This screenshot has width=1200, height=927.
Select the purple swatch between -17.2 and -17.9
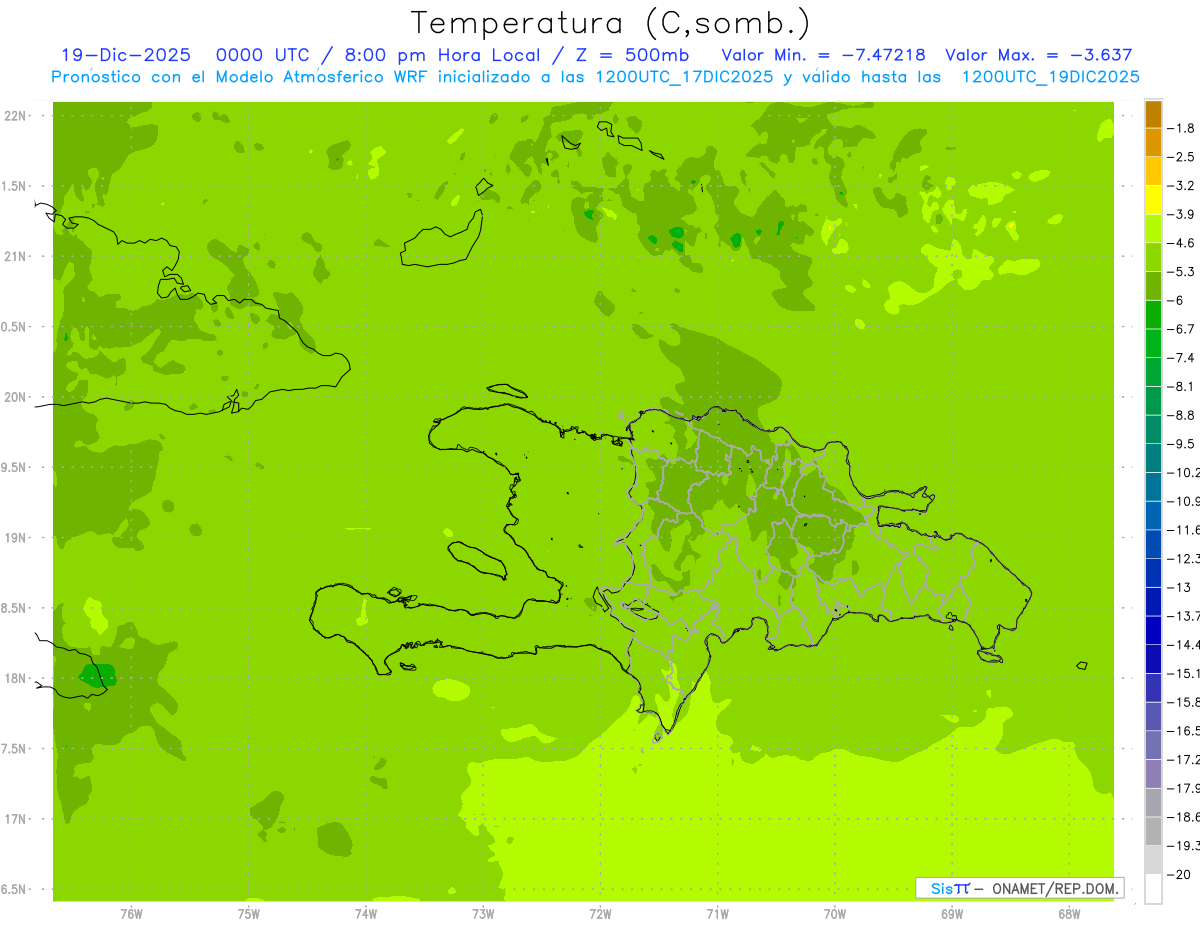(x=1153, y=774)
